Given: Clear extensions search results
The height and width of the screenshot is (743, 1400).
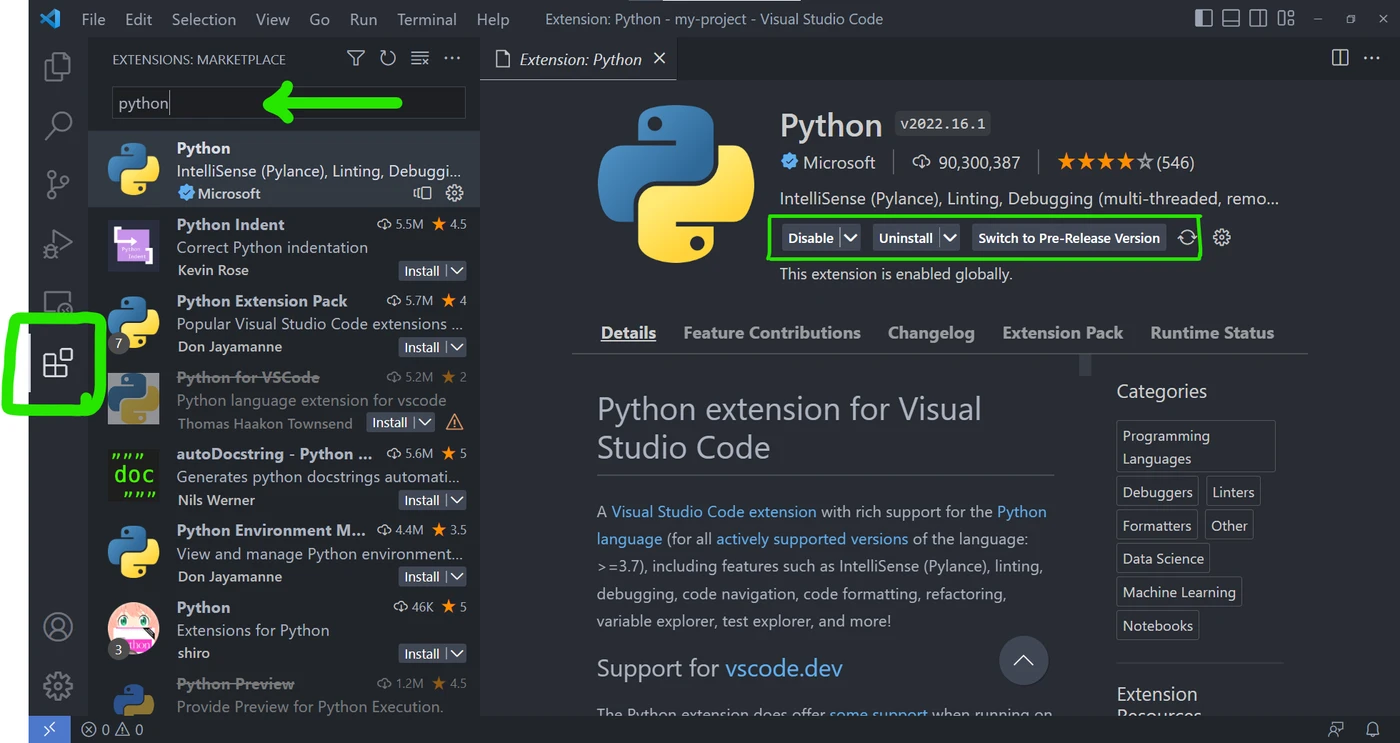Looking at the screenshot, I should [420, 59].
